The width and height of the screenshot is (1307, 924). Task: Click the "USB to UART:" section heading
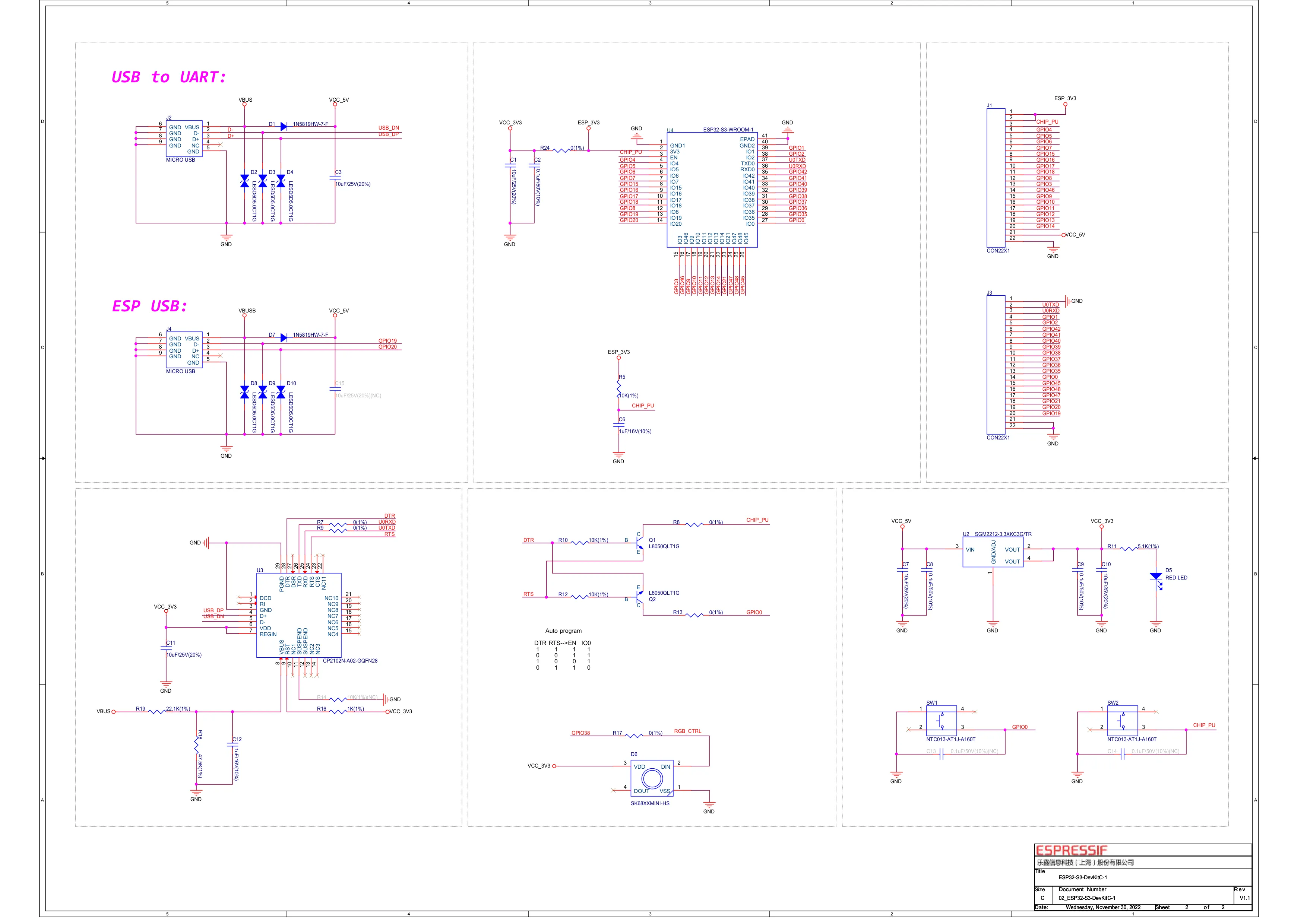point(168,77)
